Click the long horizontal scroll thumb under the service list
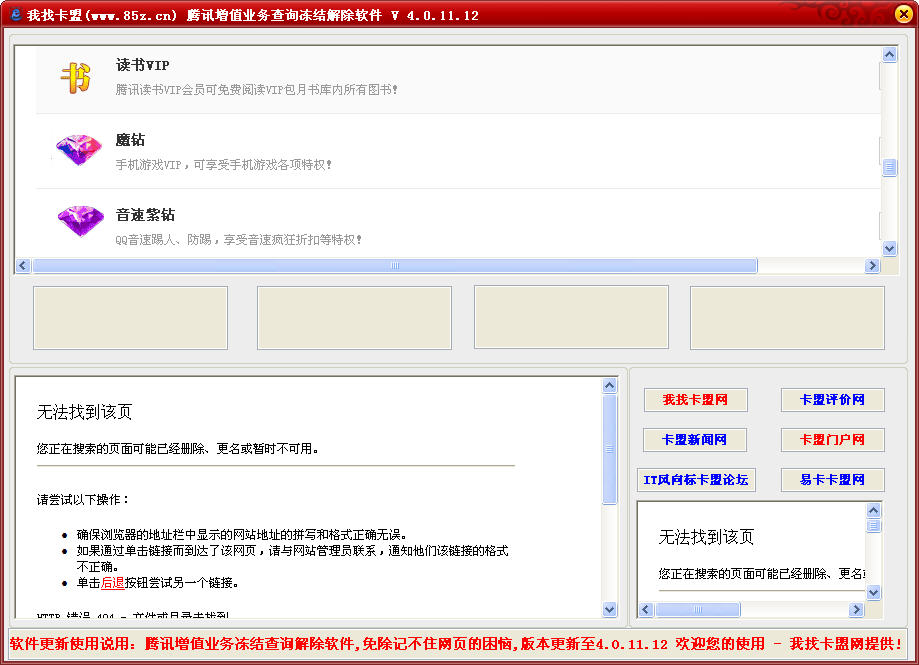Screen dimensions: 919x665 395,265
